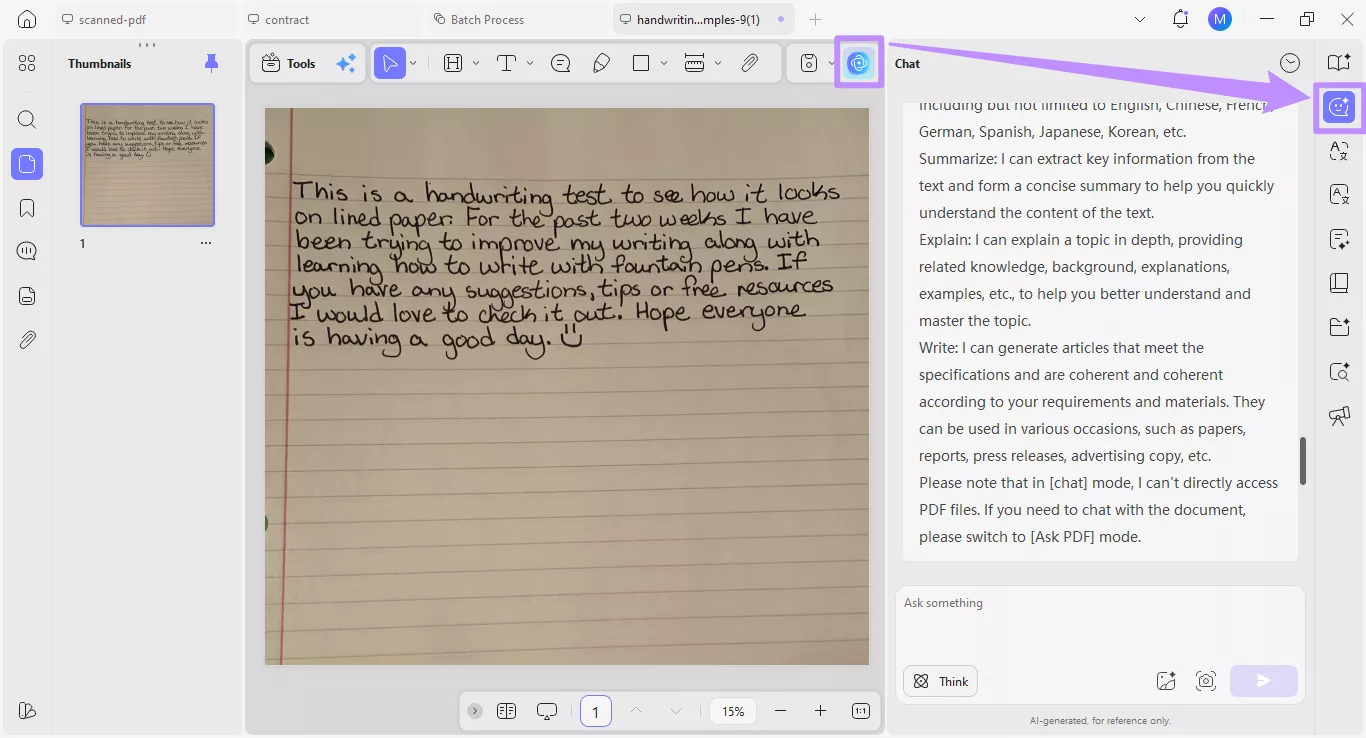Open the four-circle grid icon in left sidebar
The height and width of the screenshot is (738, 1366).
click(27, 63)
